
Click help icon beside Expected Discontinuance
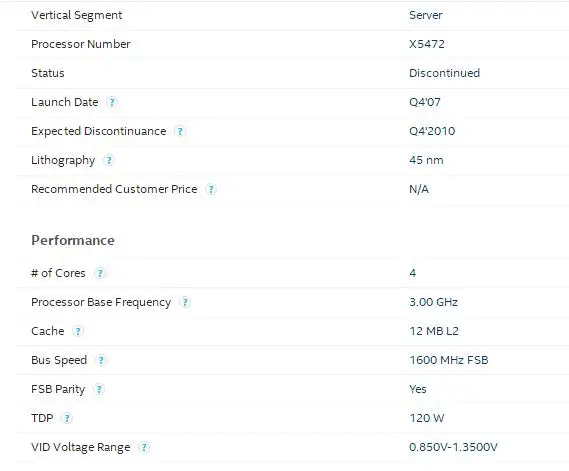click(x=180, y=131)
